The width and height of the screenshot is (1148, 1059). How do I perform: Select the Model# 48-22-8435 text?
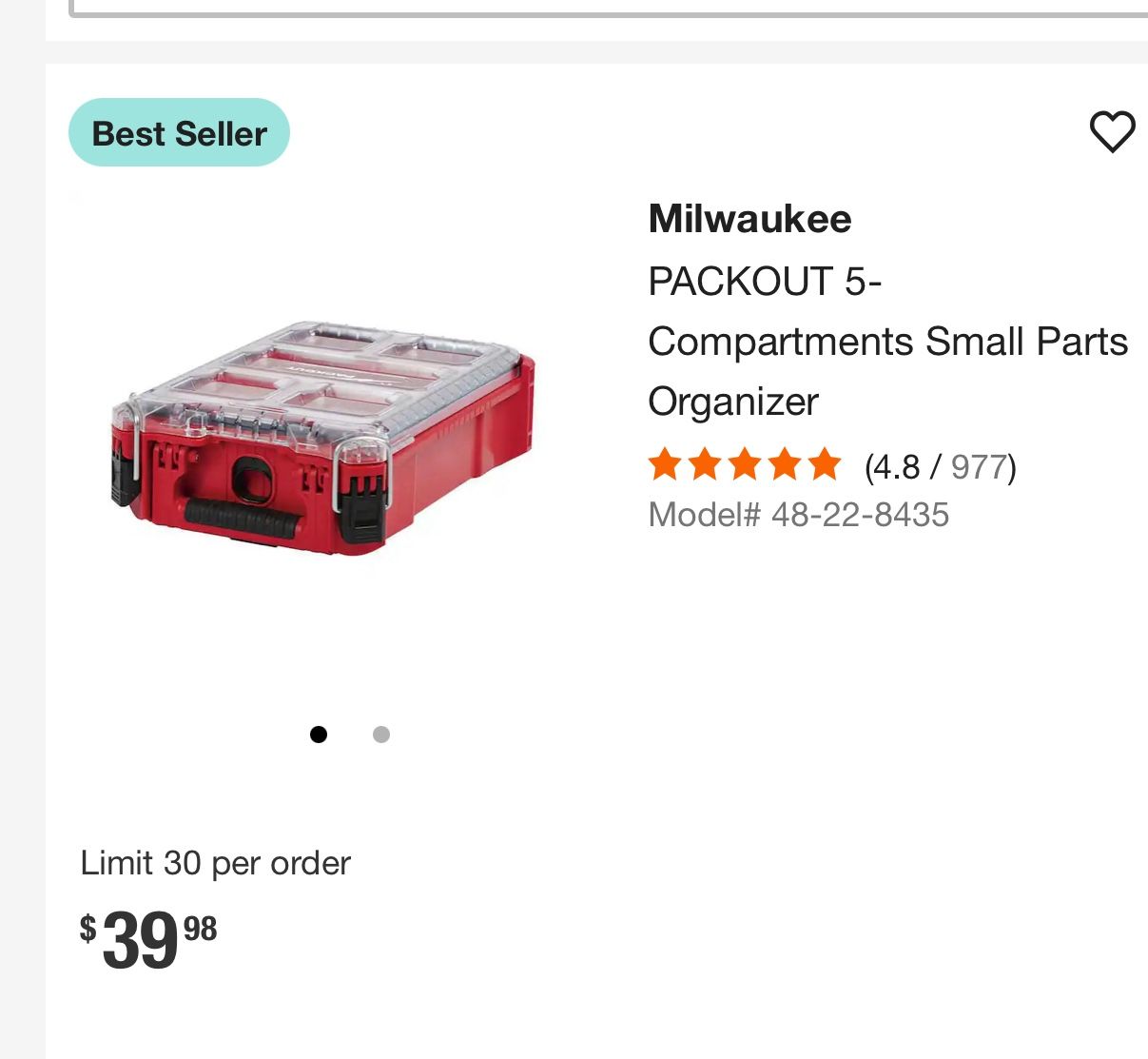point(798,515)
